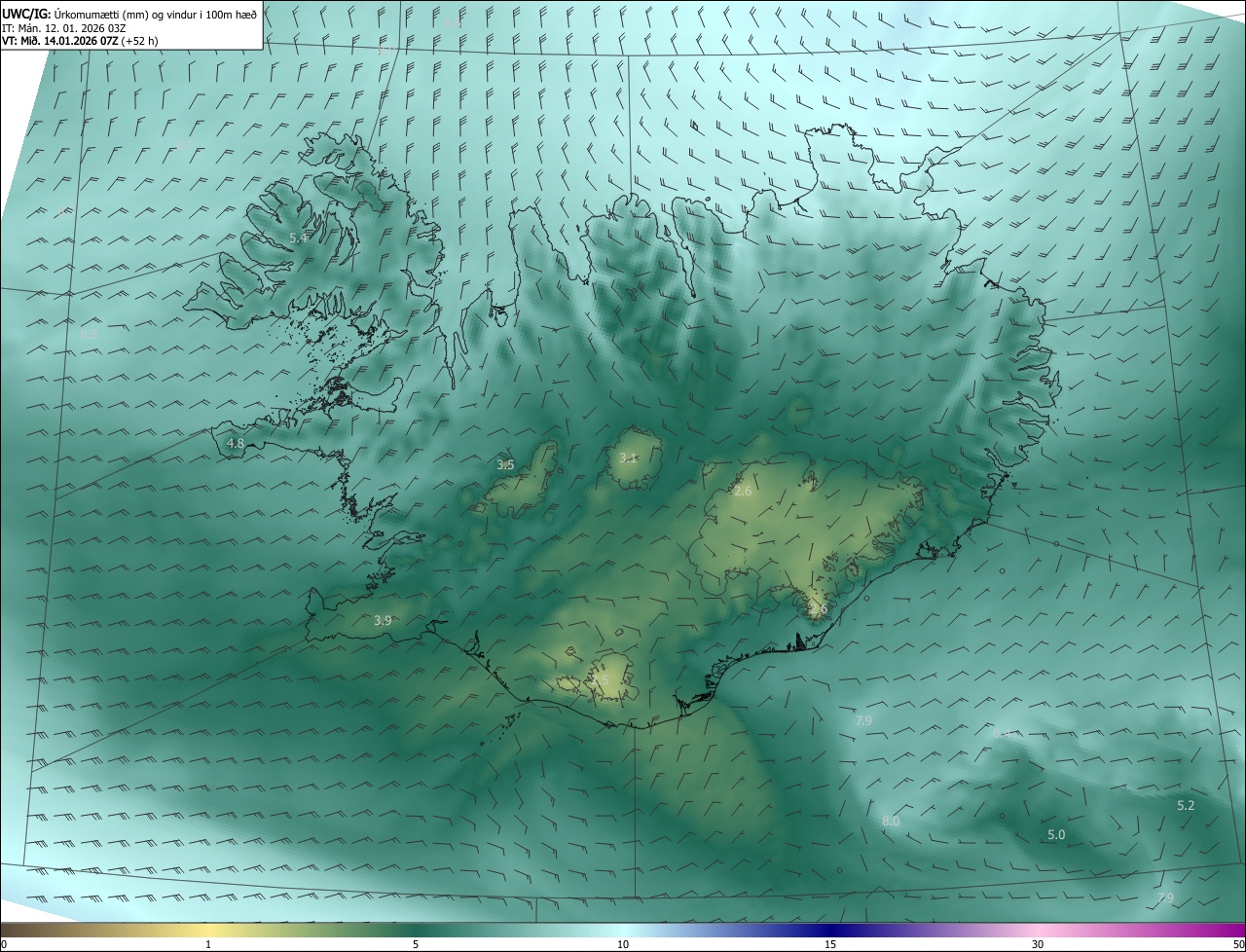1246x952 pixels.
Task: Click the 3.5 value label on the map
Action: pos(505,464)
